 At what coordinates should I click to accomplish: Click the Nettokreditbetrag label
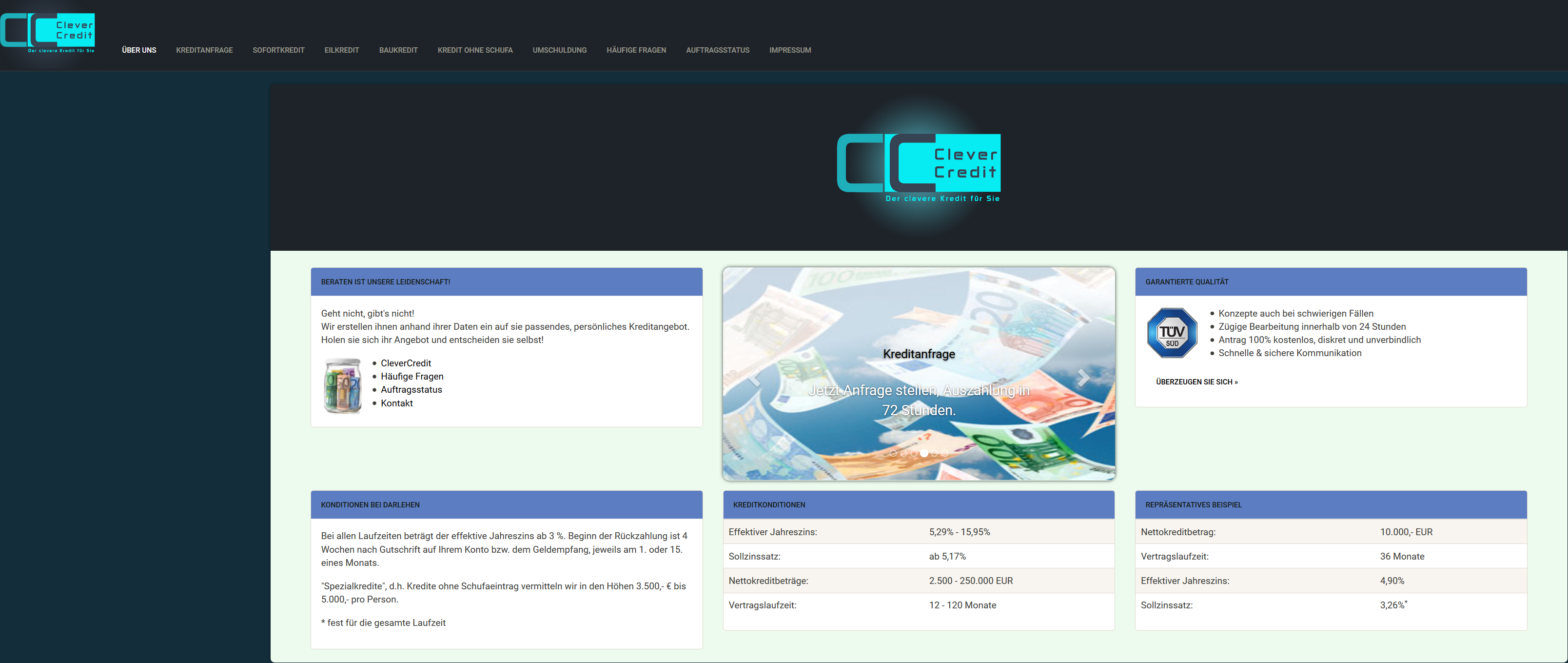coord(1178,531)
